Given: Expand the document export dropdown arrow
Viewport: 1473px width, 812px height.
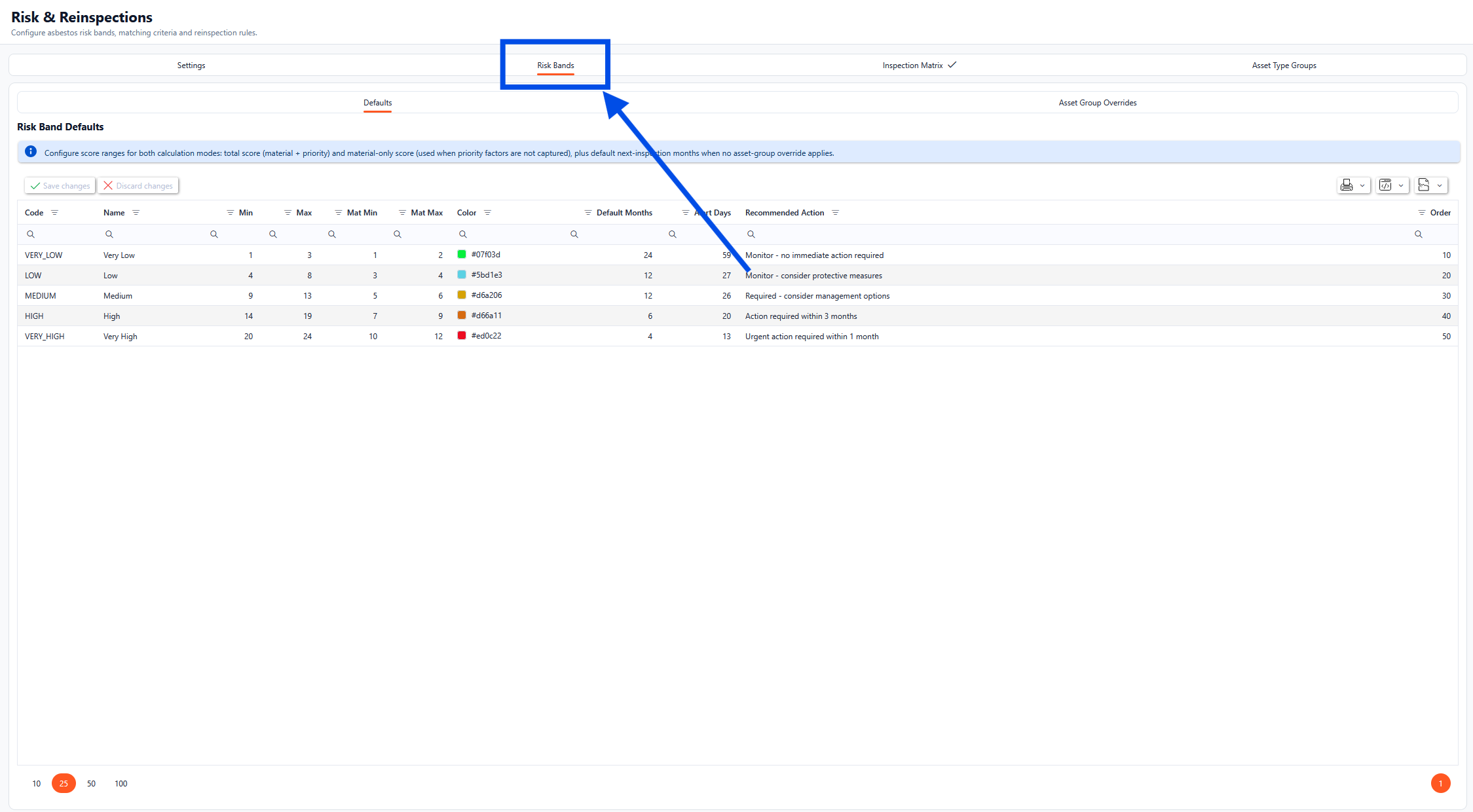Looking at the screenshot, I should click(x=1440, y=186).
